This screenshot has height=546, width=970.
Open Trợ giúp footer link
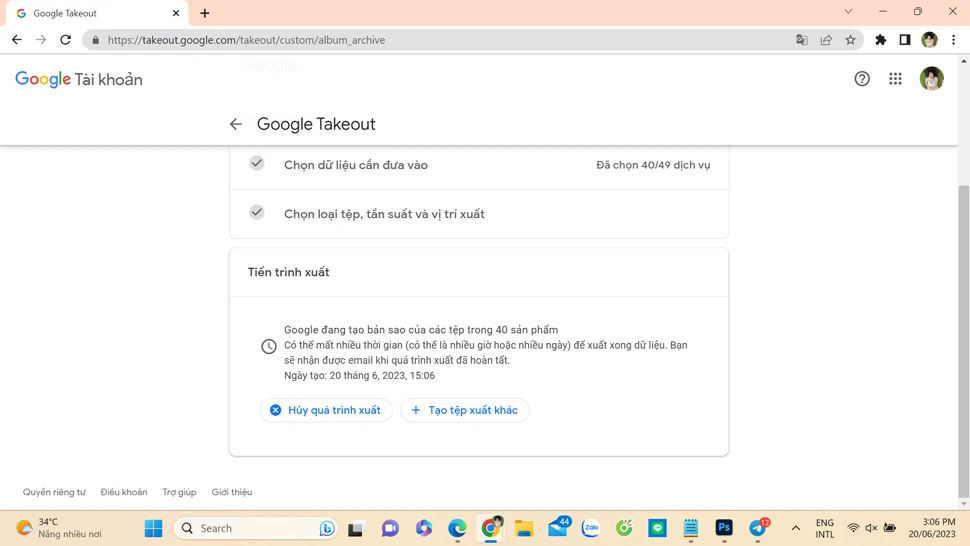179,492
